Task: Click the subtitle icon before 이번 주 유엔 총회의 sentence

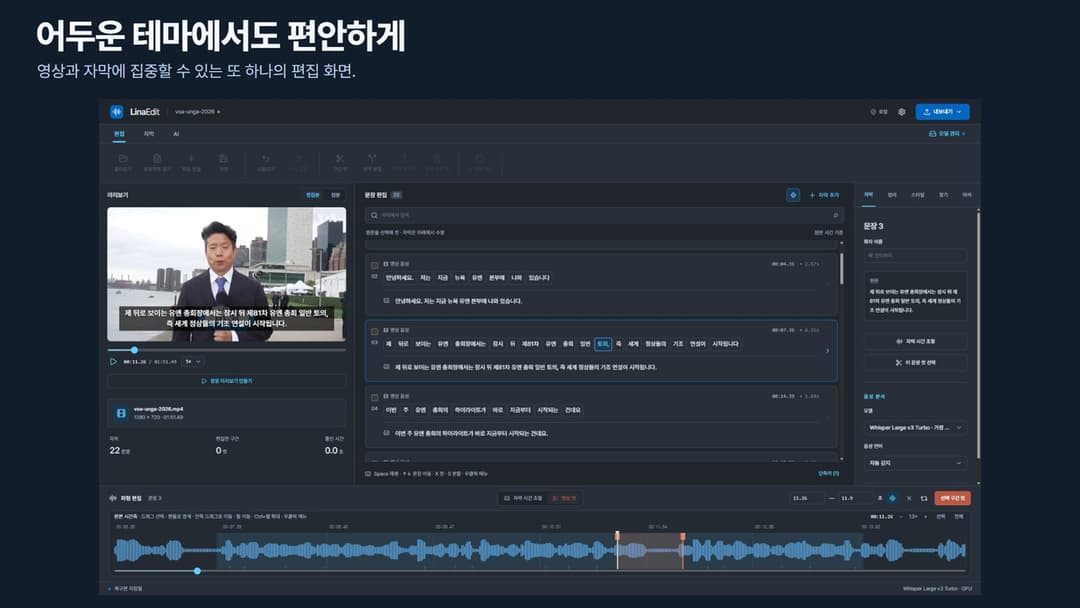Action: [x=386, y=433]
